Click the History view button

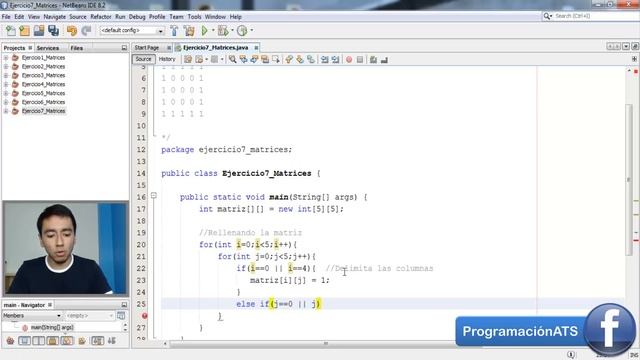click(167, 59)
